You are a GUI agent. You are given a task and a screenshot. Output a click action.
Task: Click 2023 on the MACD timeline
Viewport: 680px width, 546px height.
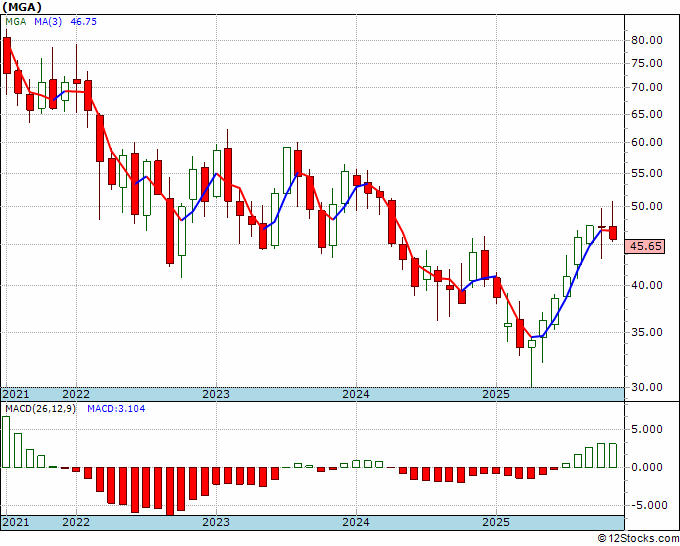[x=216, y=522]
